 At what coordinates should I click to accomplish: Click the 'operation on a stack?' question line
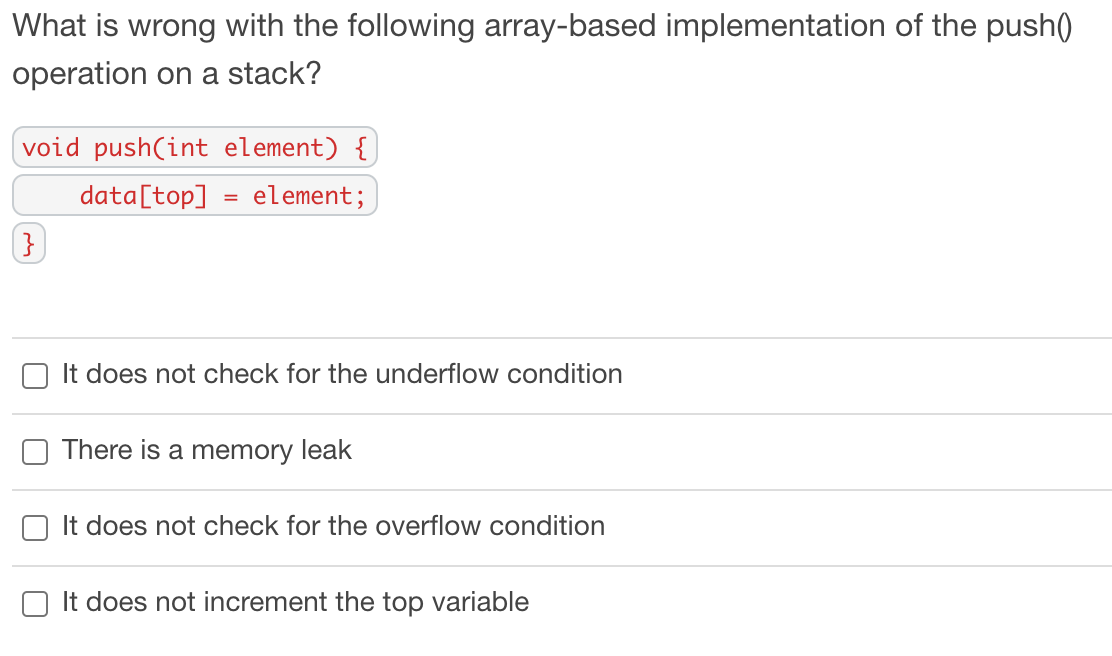click(x=167, y=74)
